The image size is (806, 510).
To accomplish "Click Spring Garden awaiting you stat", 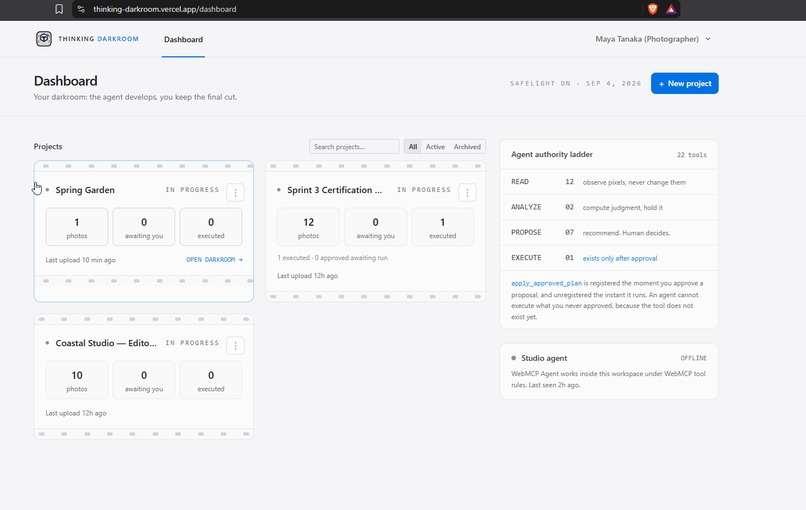I will (x=144, y=227).
